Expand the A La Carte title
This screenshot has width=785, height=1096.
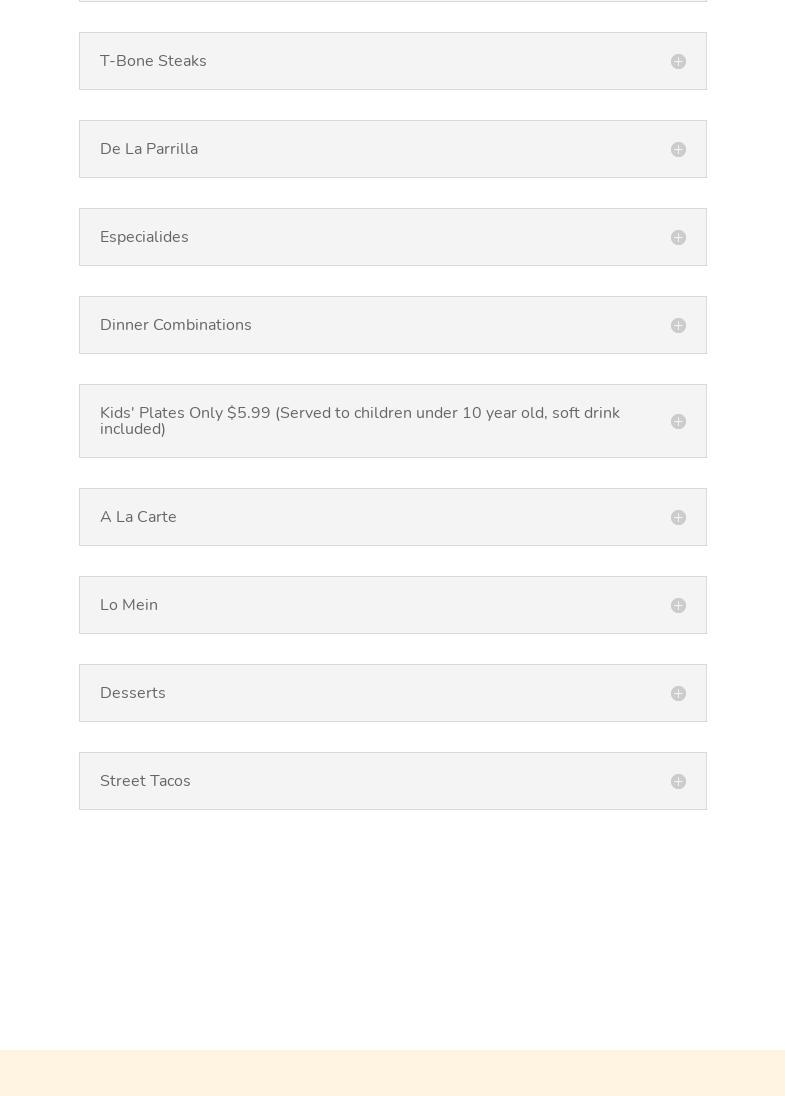[x=138, y=517]
